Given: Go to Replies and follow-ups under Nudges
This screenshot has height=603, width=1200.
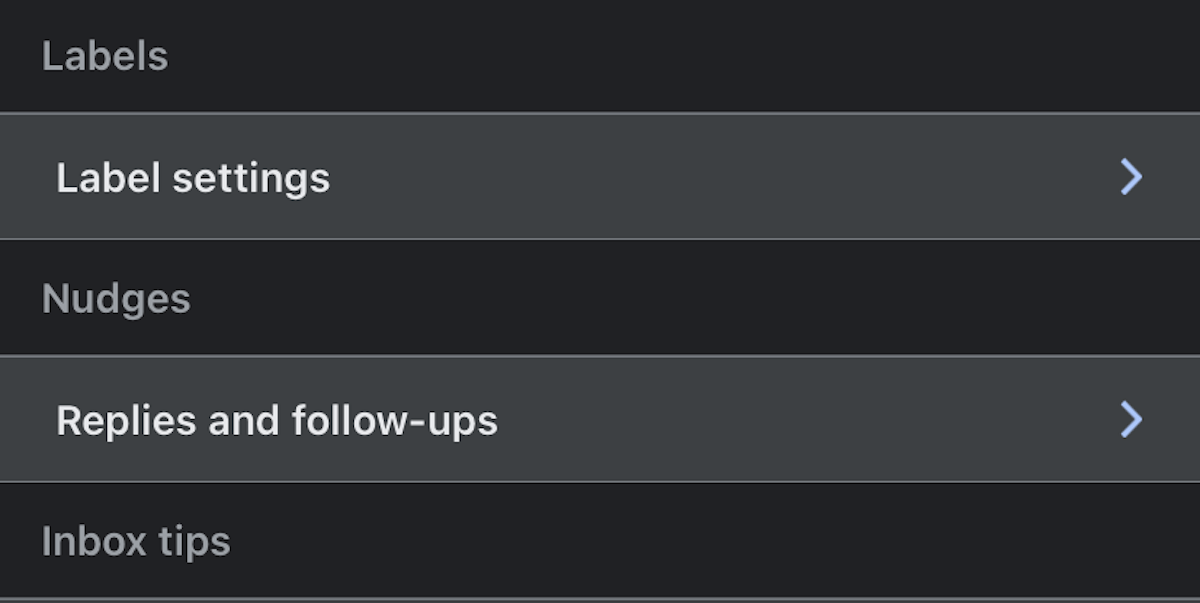Looking at the screenshot, I should tap(277, 421).
